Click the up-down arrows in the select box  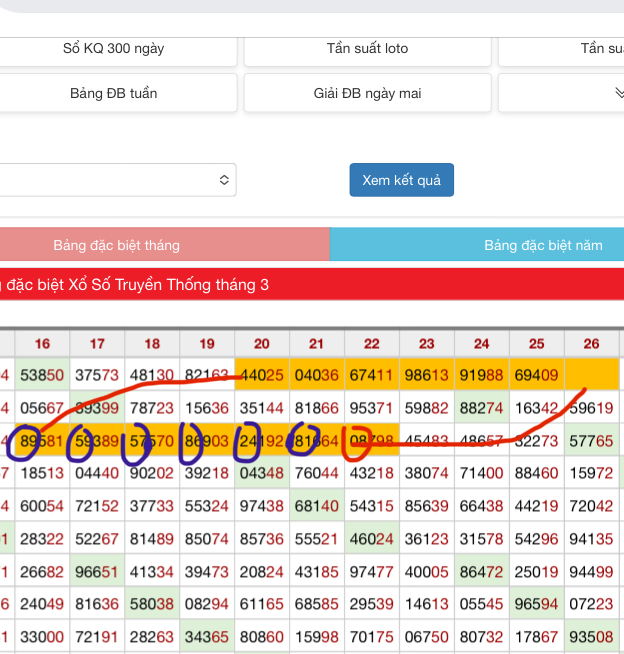(x=224, y=180)
